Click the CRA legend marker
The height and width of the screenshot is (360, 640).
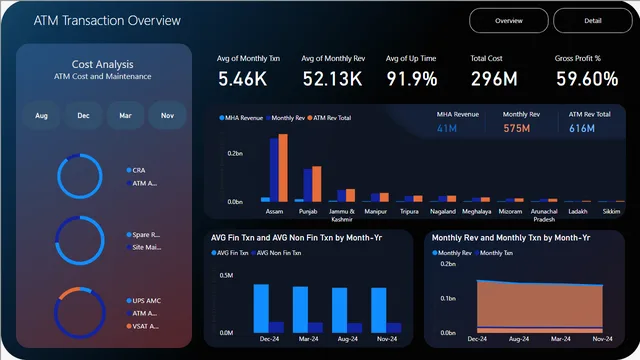(129, 170)
